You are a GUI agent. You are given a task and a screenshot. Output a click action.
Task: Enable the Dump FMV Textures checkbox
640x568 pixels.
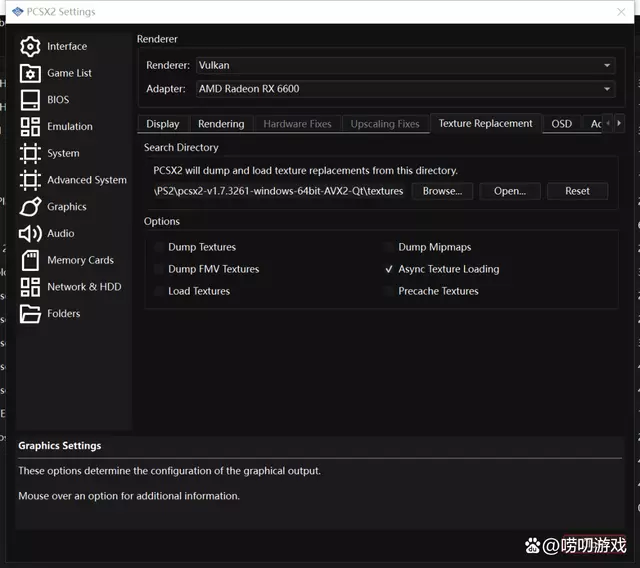(x=159, y=269)
